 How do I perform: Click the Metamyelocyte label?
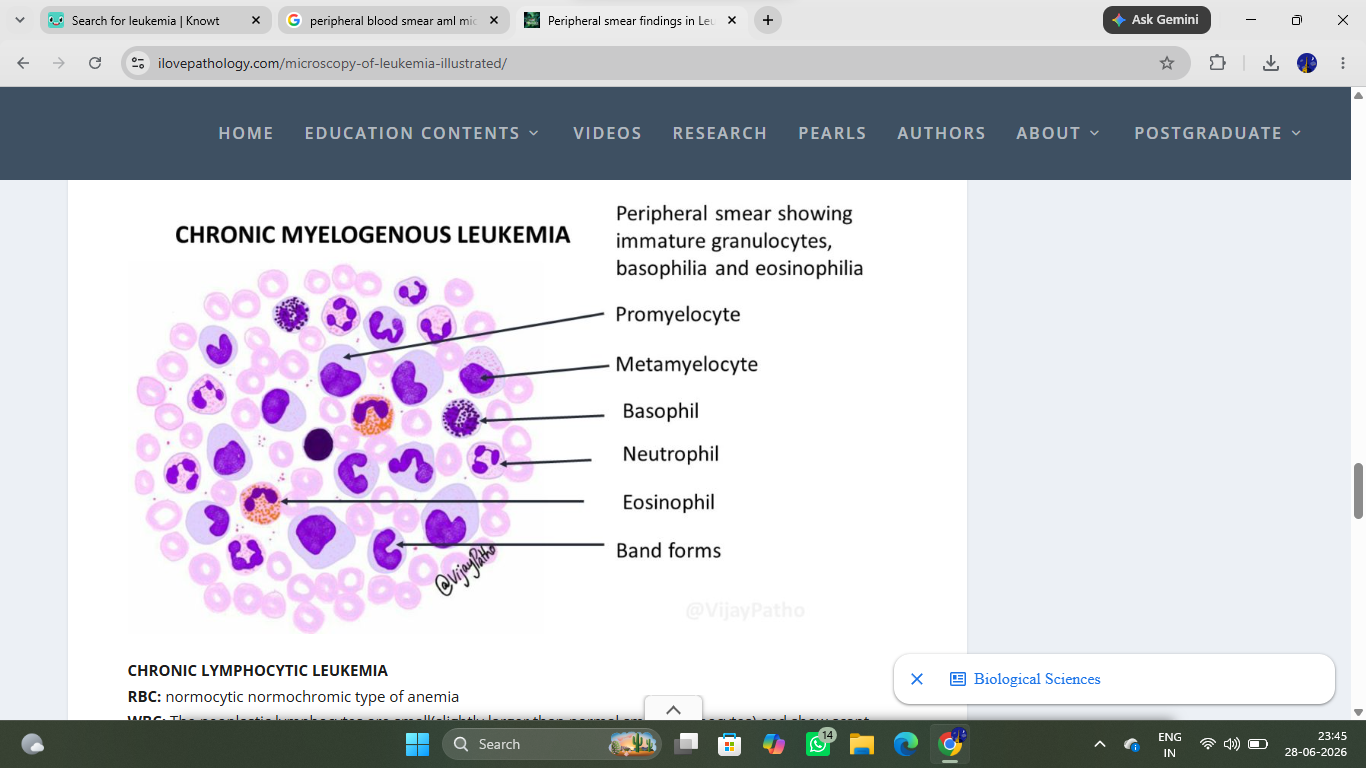(x=687, y=364)
